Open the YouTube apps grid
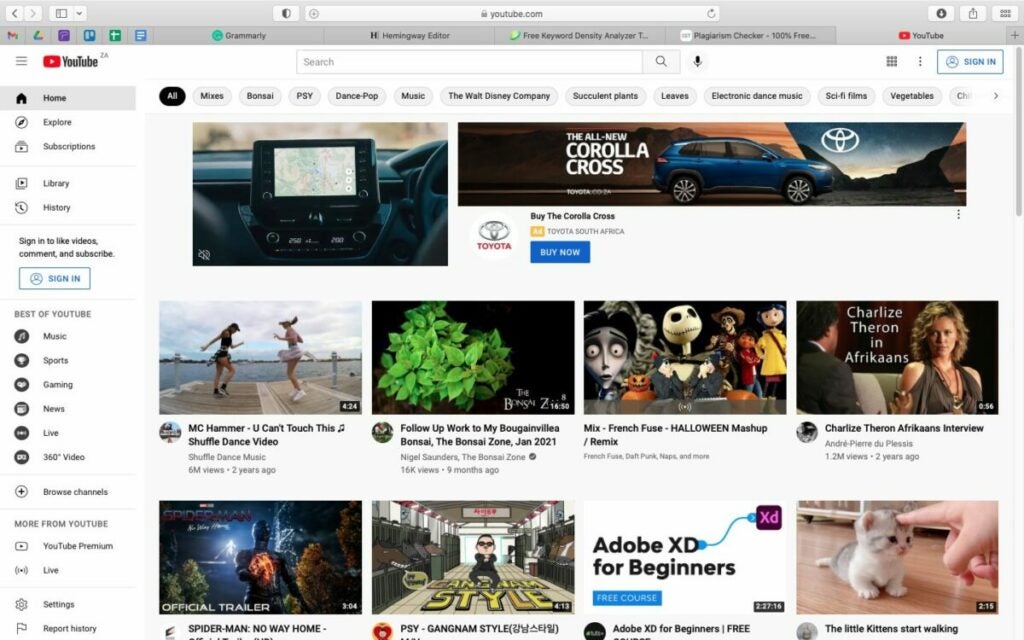 pos(891,61)
